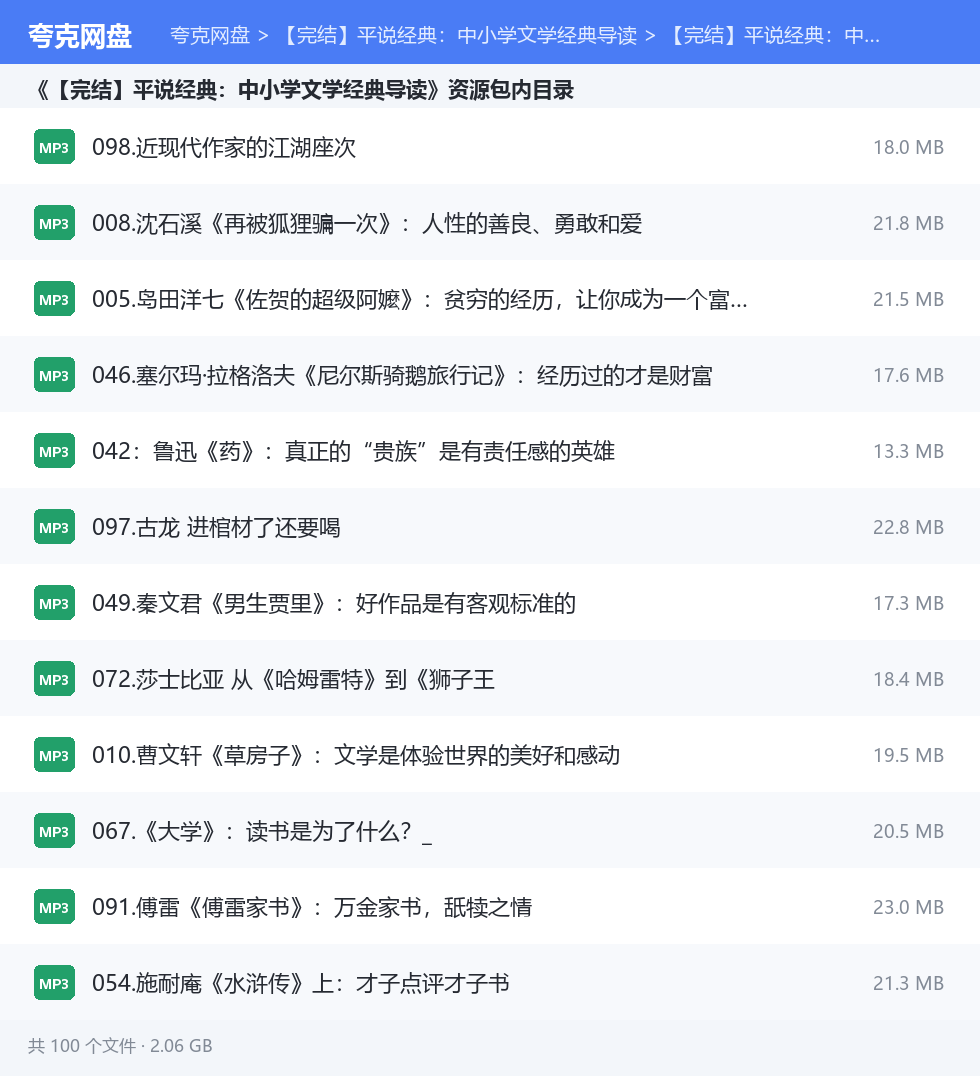Click the 21.3 MB file size
The image size is (980, 1076).
click(x=908, y=983)
